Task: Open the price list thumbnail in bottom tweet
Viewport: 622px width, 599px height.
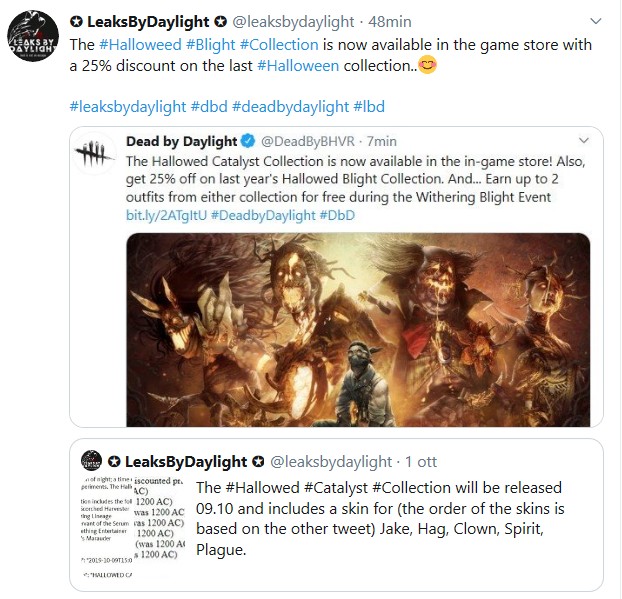Action: point(132,527)
